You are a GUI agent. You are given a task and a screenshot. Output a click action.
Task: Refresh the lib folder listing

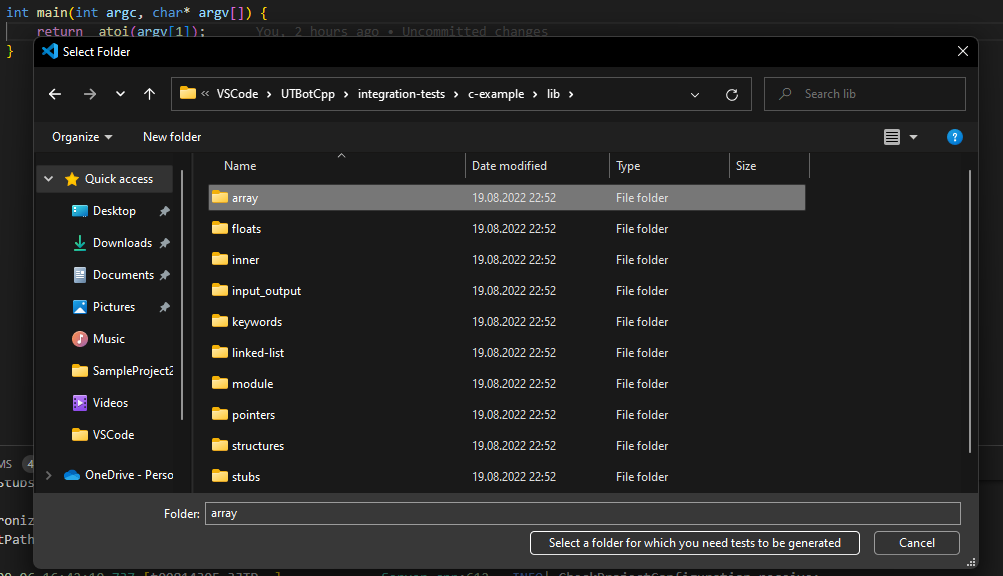point(732,95)
